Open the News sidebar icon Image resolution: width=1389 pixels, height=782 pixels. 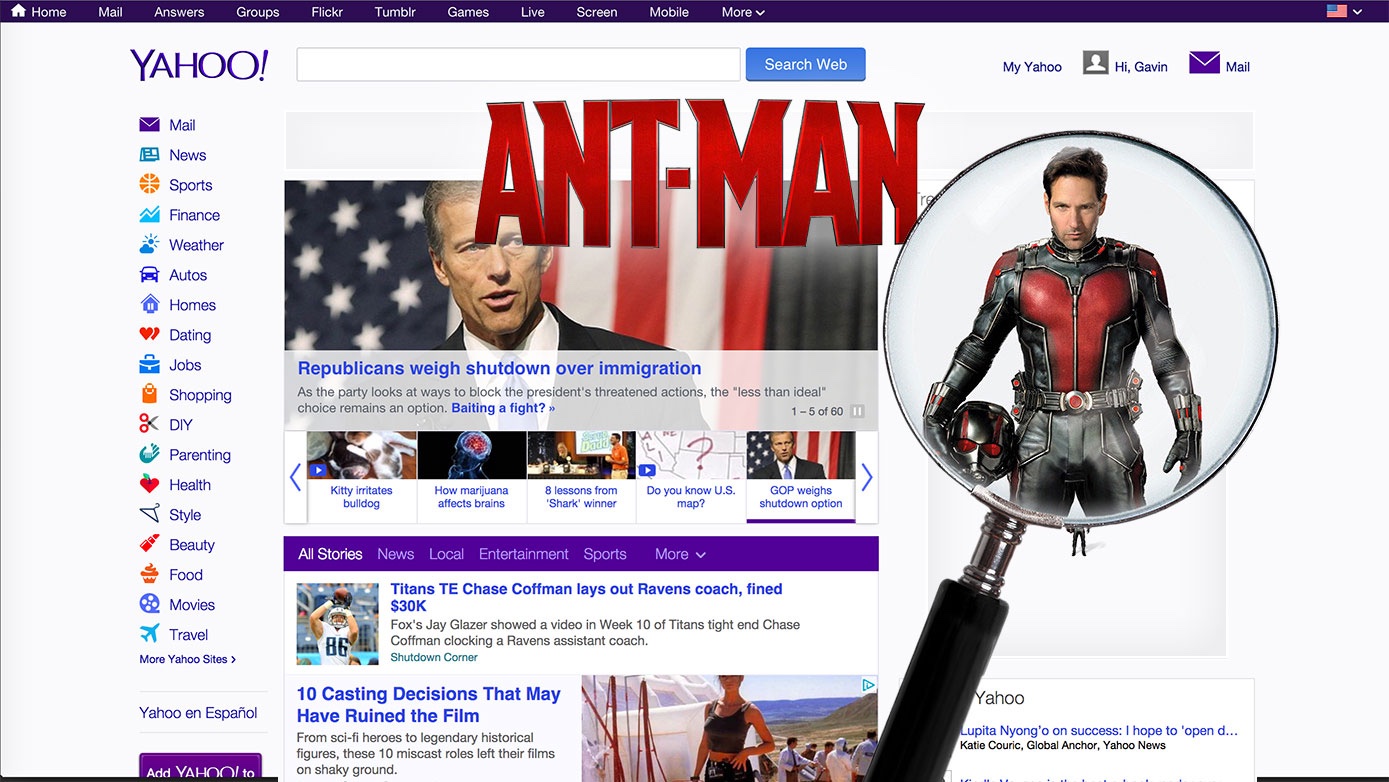[x=149, y=155]
